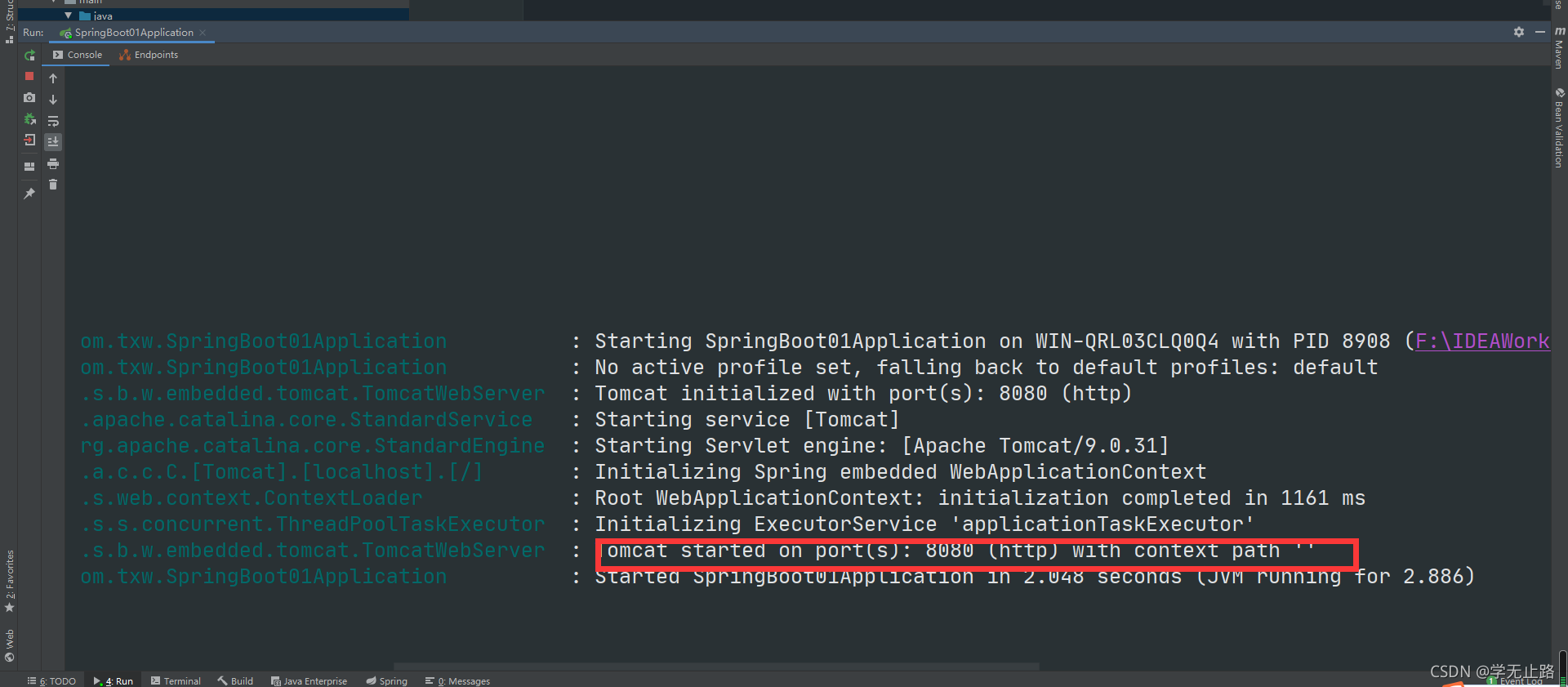Screen dimensions: 1568x687
Task: Open the Bean Validation side panel
Action: tap(1559, 128)
